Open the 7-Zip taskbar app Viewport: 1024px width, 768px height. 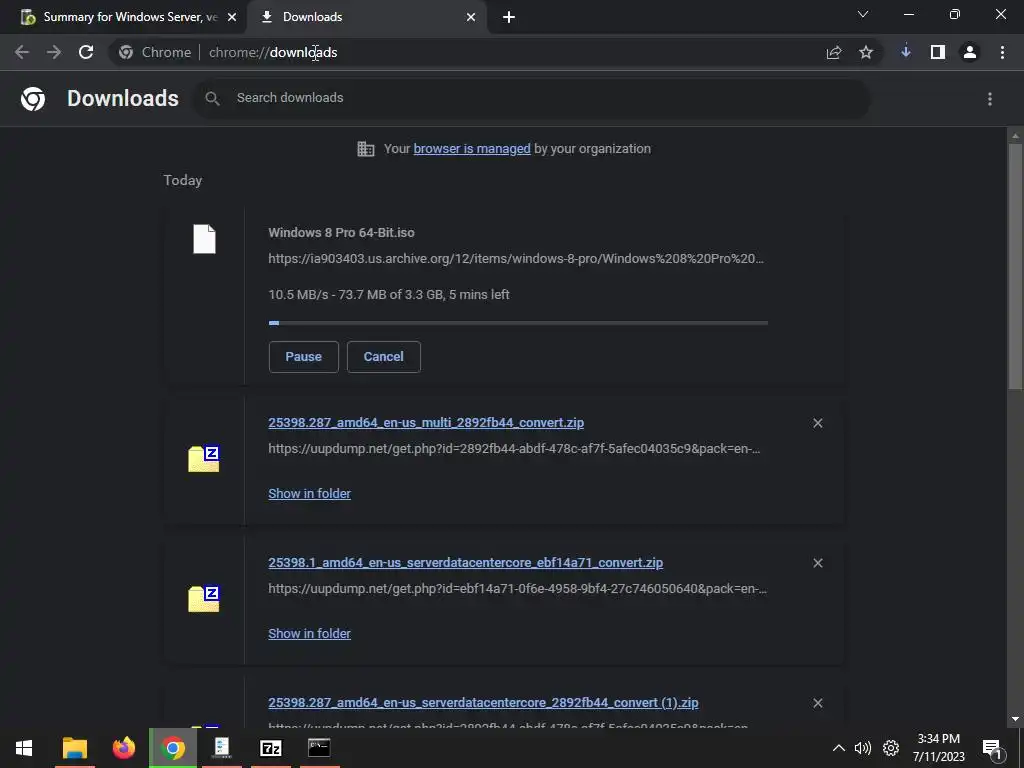(270, 748)
